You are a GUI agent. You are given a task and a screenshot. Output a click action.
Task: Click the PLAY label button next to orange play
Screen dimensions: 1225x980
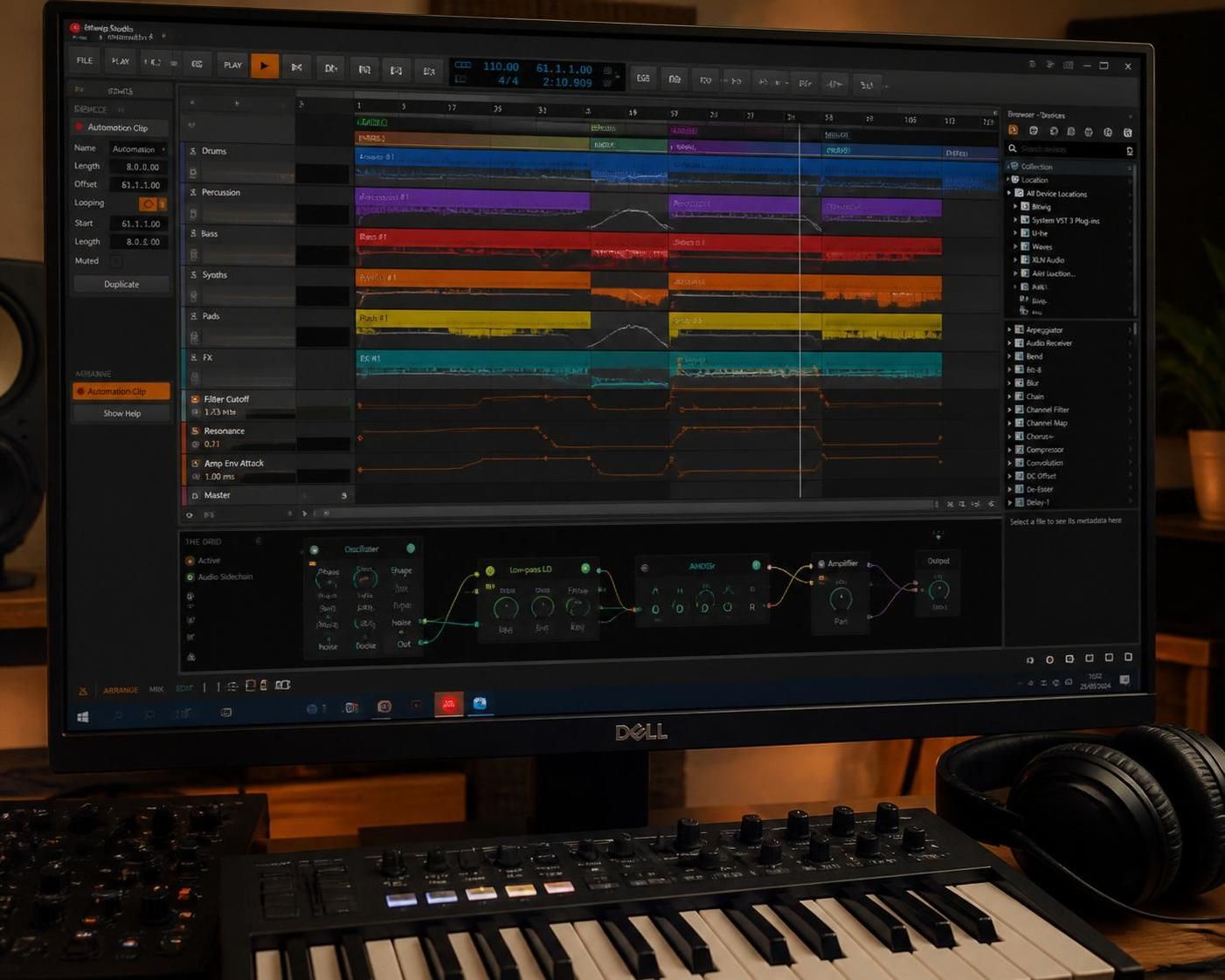pos(232,65)
